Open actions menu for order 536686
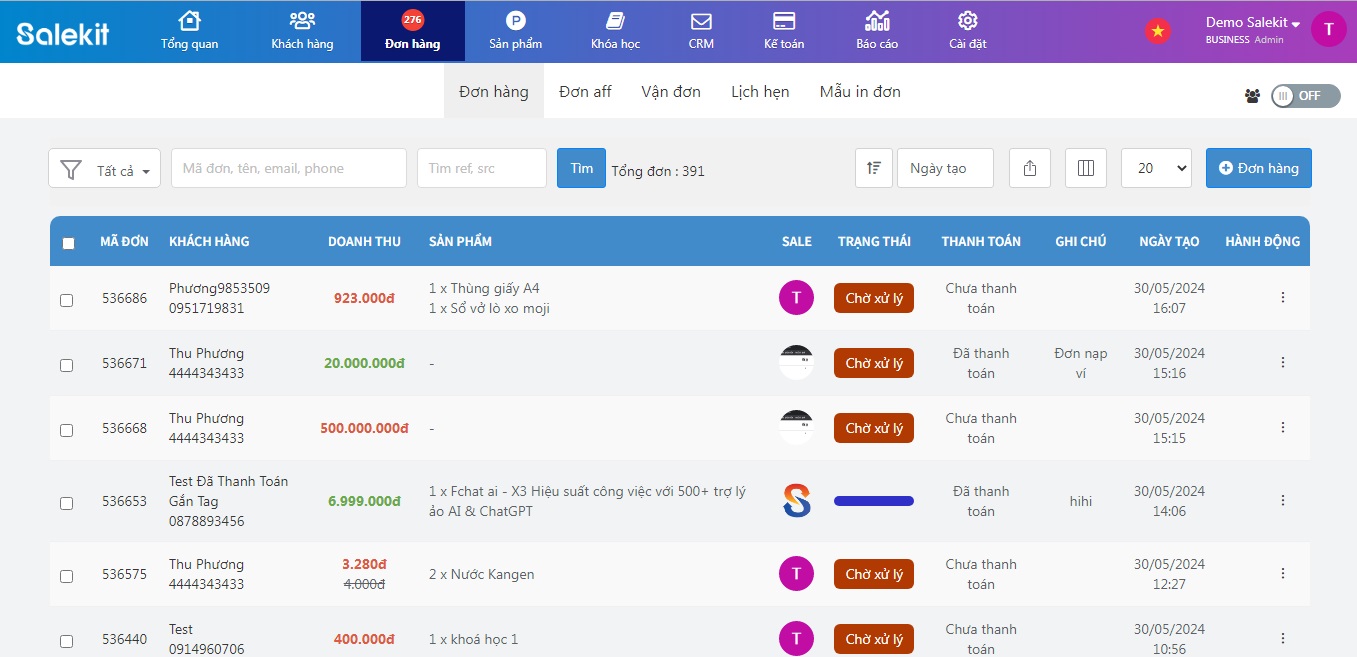 tap(1283, 298)
